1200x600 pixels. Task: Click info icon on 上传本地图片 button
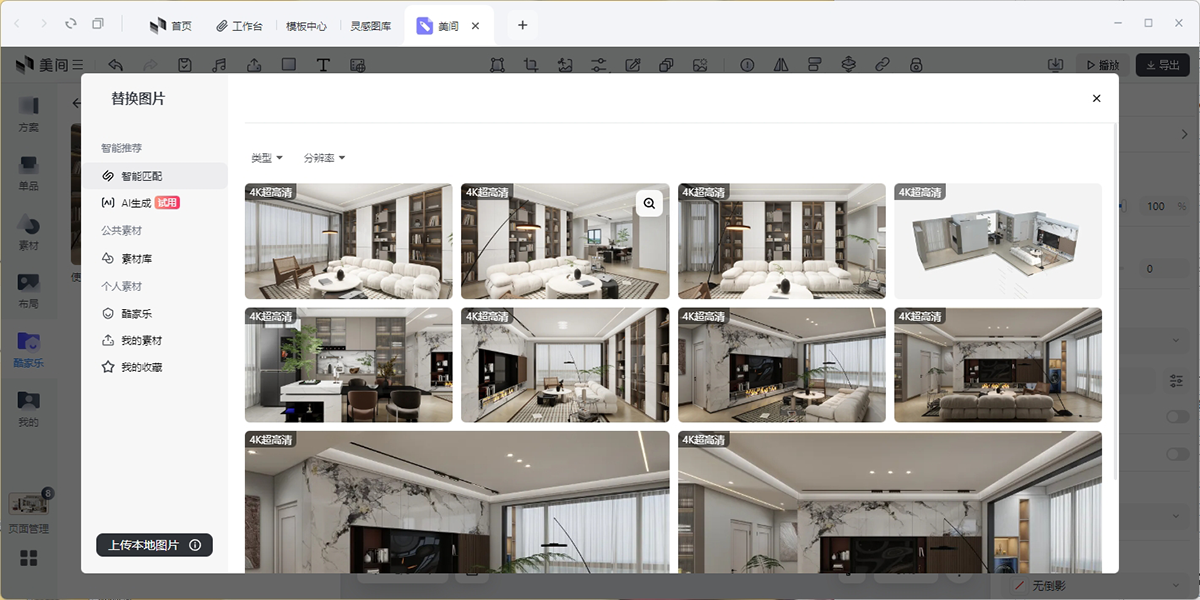point(195,545)
